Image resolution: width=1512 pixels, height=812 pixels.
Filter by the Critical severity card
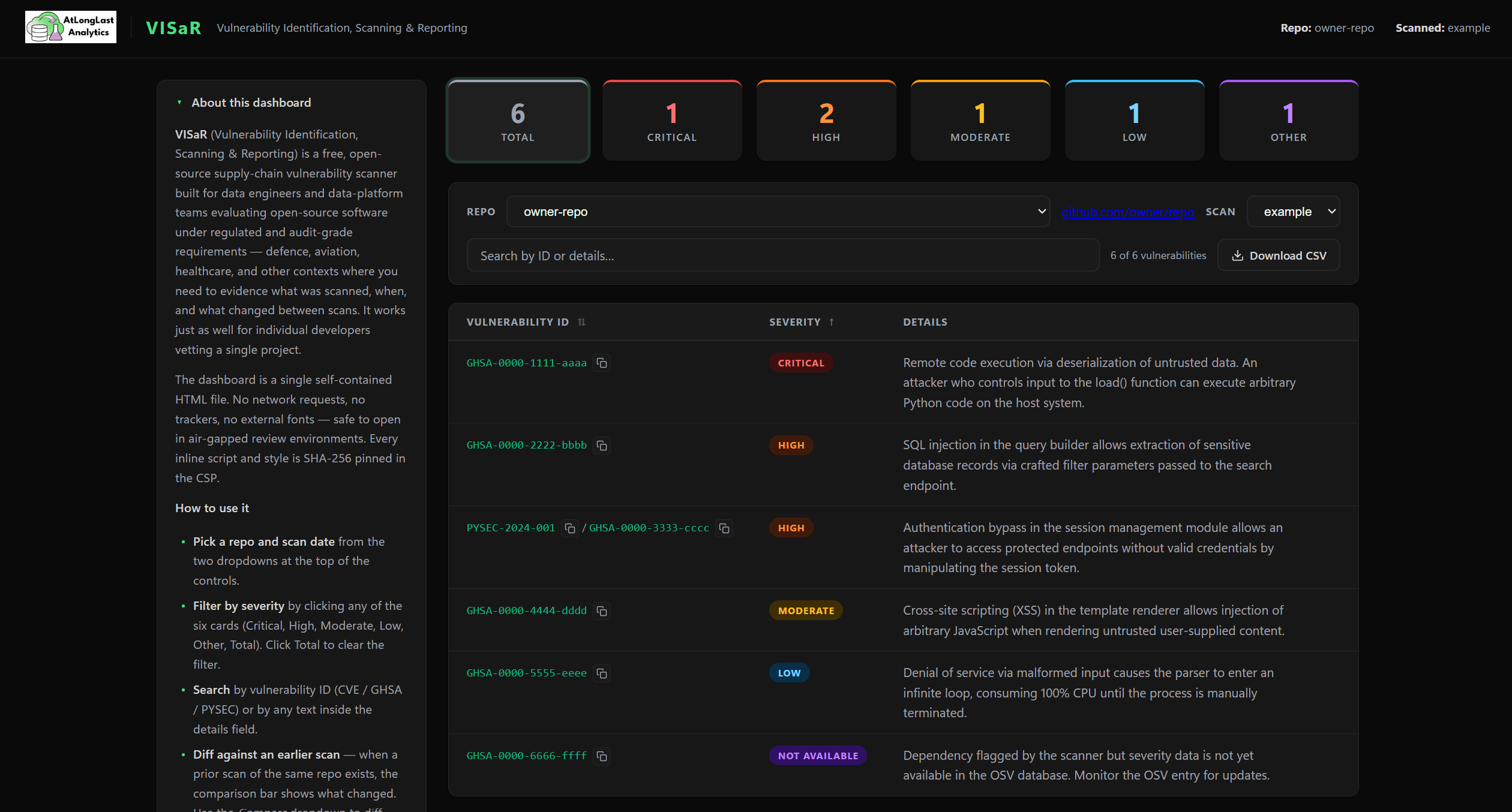(672, 121)
